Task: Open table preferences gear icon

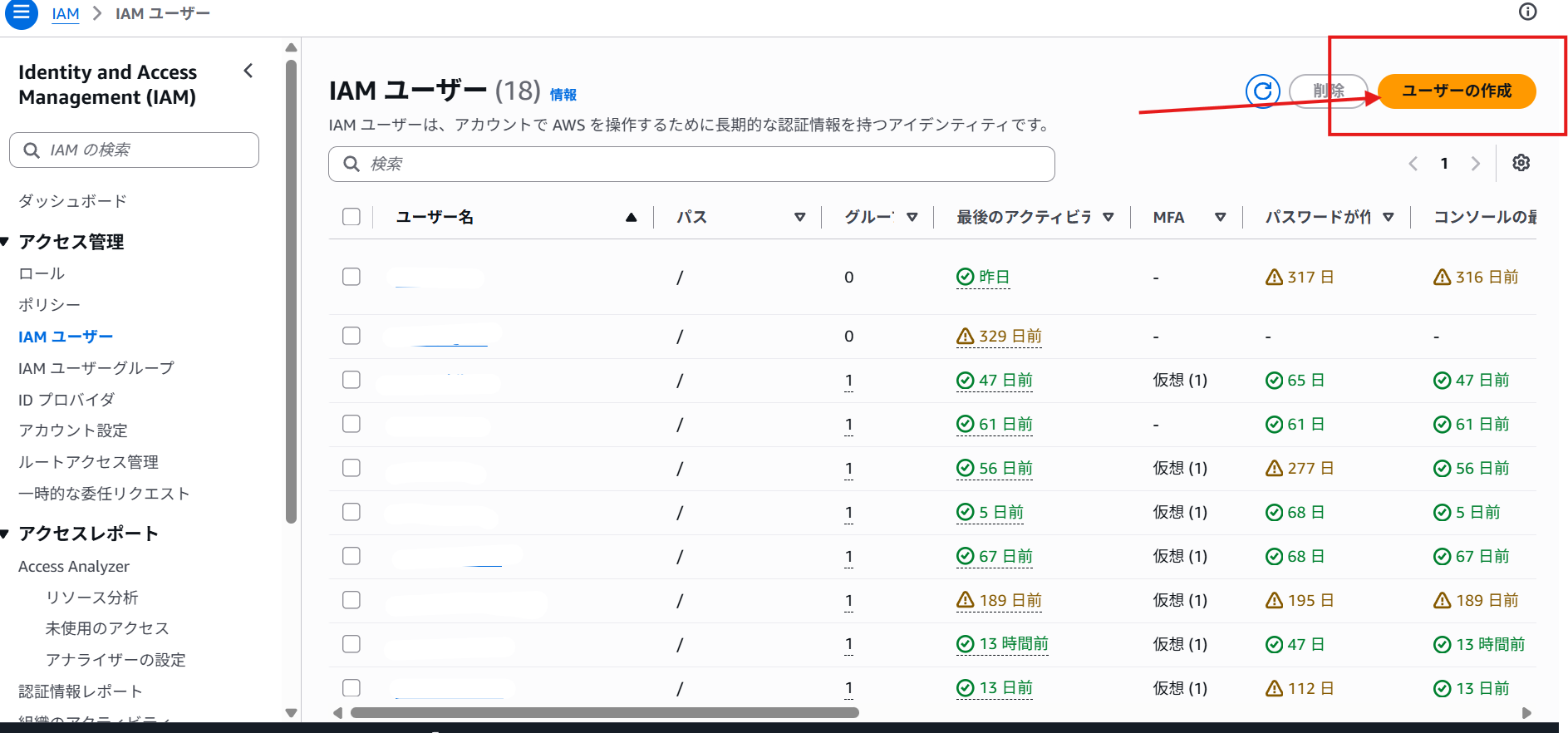Action: pos(1521,163)
